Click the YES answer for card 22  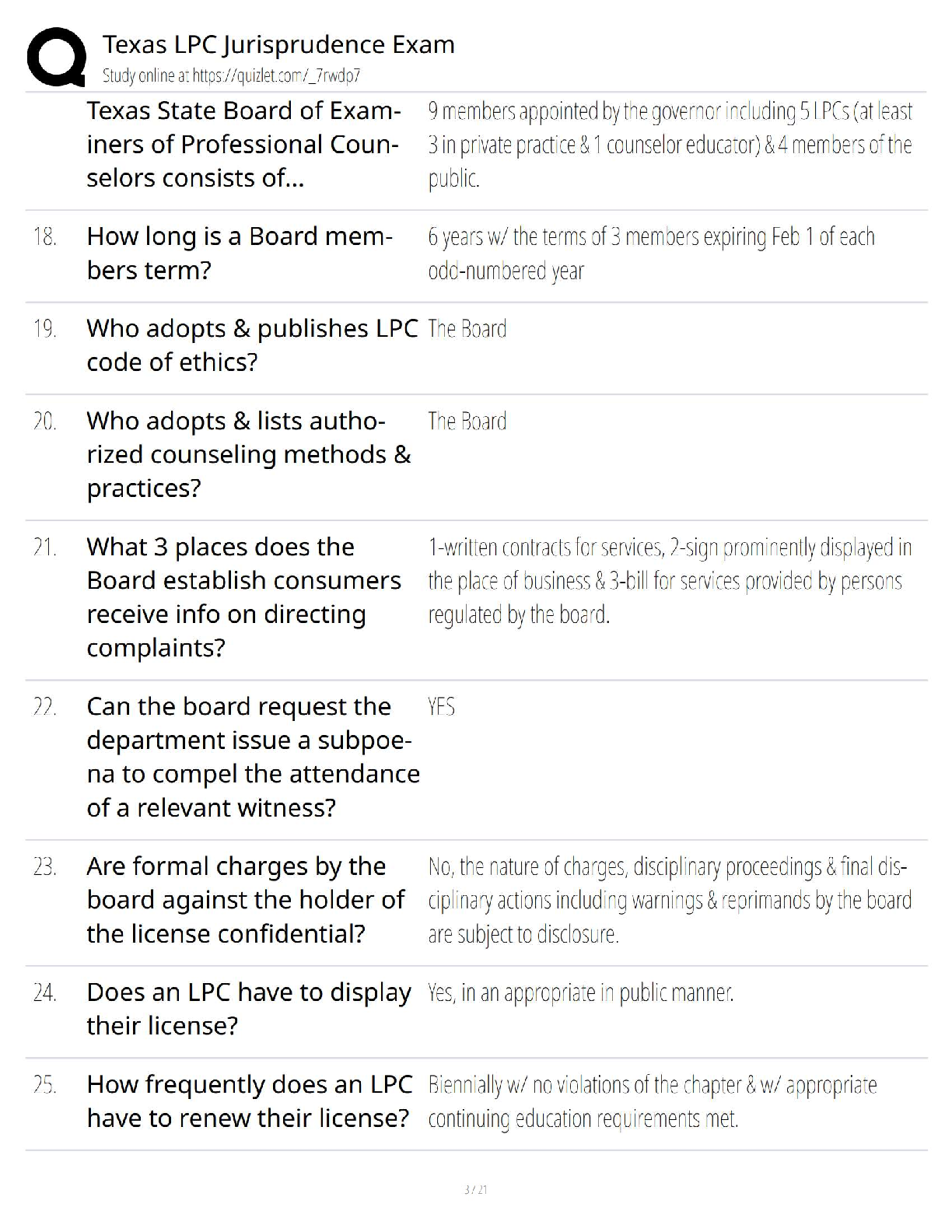(441, 707)
